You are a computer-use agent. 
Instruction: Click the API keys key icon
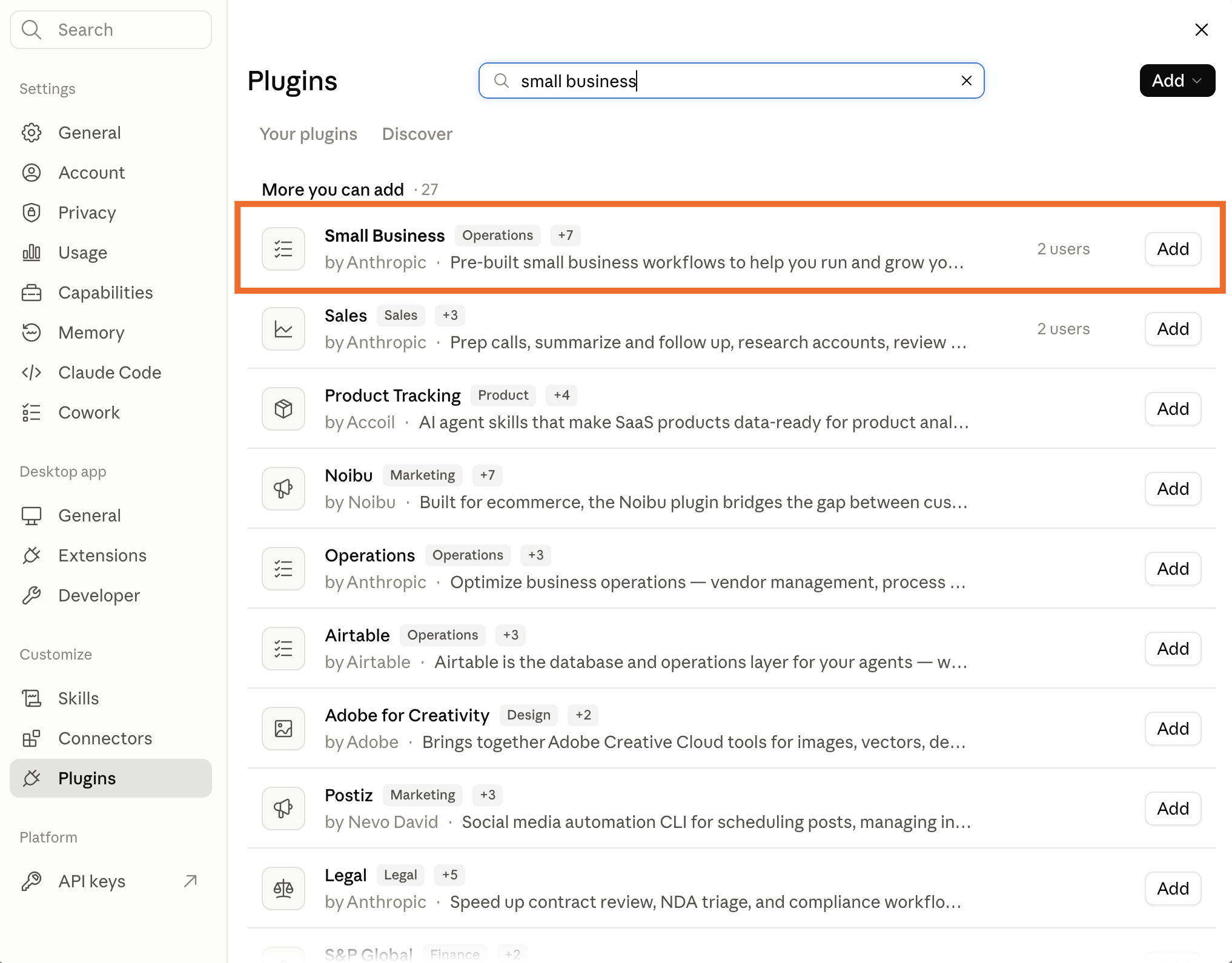(x=31, y=881)
